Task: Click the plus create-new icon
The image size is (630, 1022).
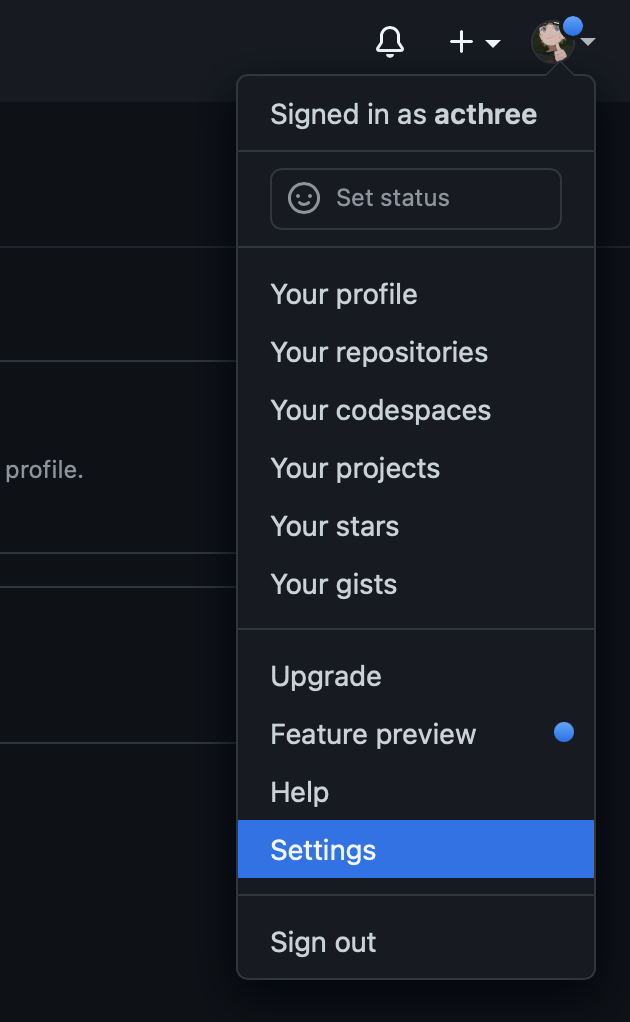Action: [461, 42]
